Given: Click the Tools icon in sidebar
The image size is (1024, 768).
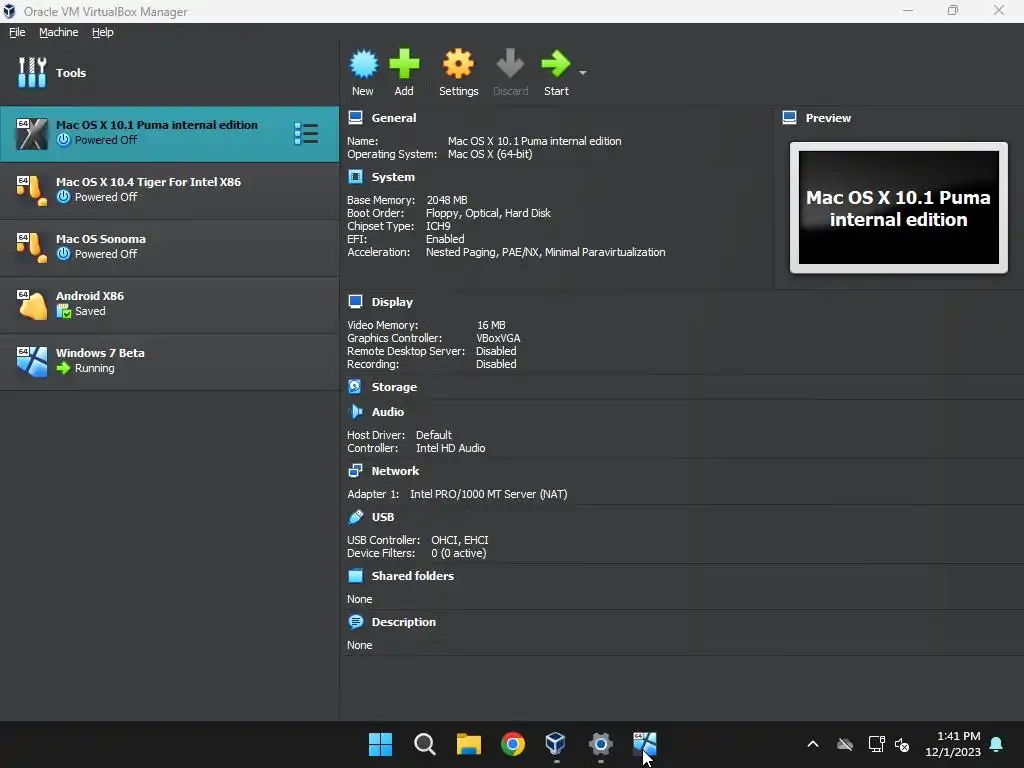Looking at the screenshot, I should [x=32, y=72].
